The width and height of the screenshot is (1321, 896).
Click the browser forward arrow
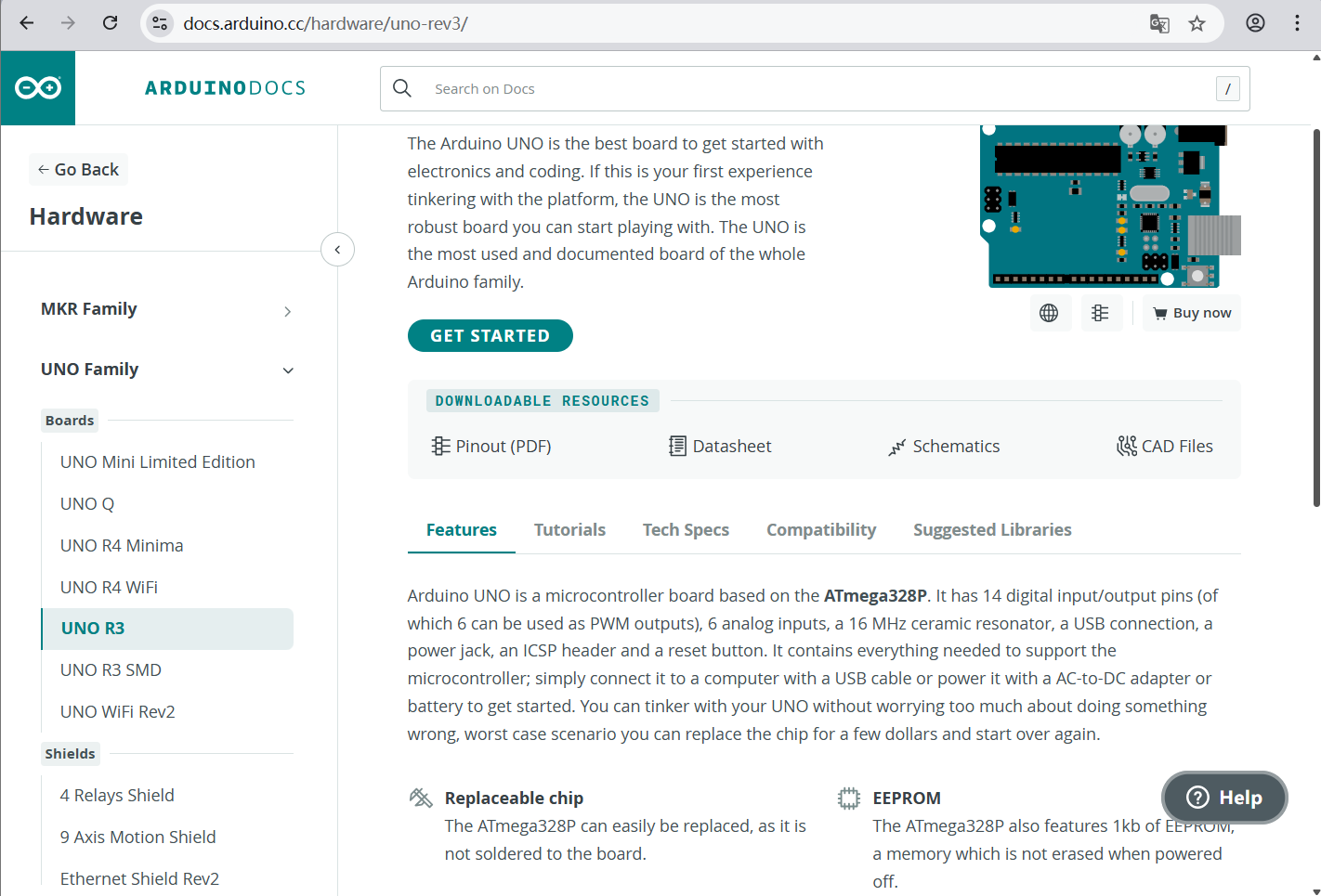click(x=68, y=23)
